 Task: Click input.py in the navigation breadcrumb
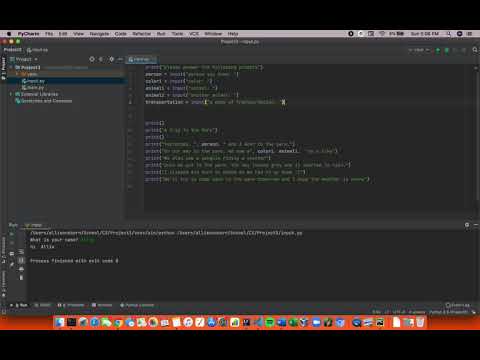point(37,50)
